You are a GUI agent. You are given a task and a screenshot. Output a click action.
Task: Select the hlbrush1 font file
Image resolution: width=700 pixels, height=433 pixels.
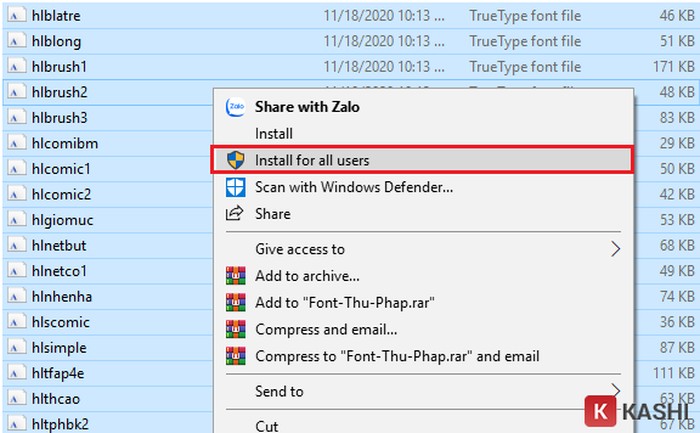[60, 67]
